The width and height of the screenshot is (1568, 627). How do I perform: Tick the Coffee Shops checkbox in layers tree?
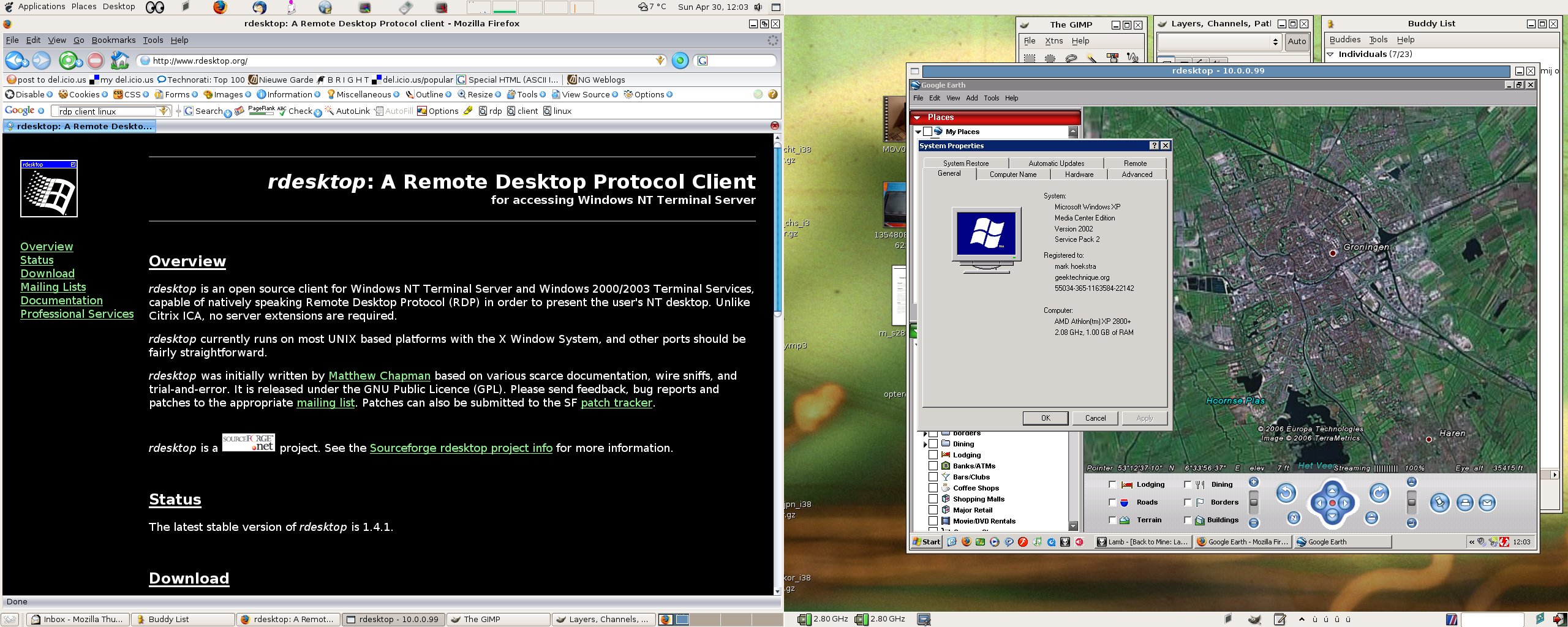[x=933, y=488]
